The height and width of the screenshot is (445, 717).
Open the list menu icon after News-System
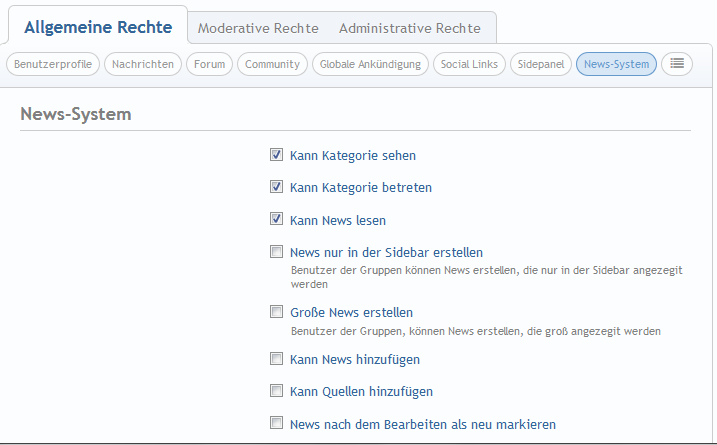pos(677,64)
